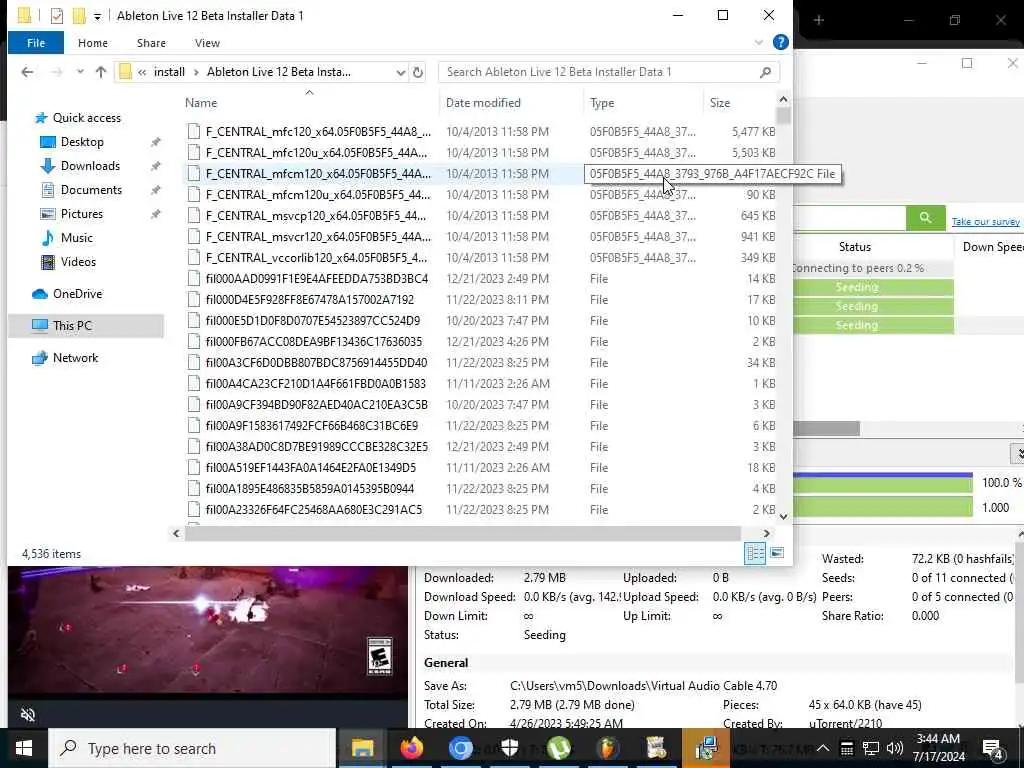Select file fil000FB67ACC08DEA9BF13436C17636035
1024x768 pixels.
313,342
